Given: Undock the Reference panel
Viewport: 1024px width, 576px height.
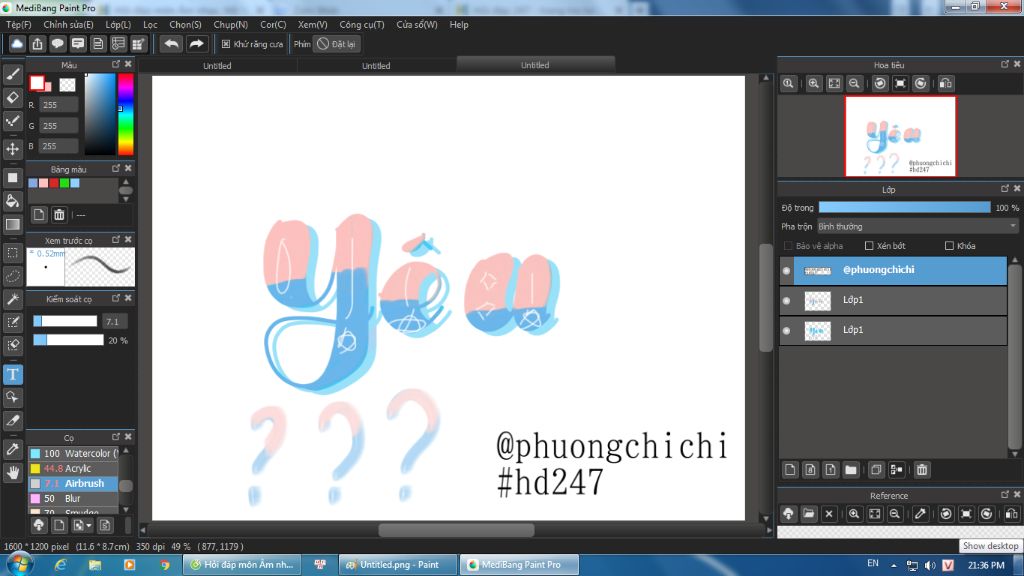Looking at the screenshot, I should (x=1004, y=494).
